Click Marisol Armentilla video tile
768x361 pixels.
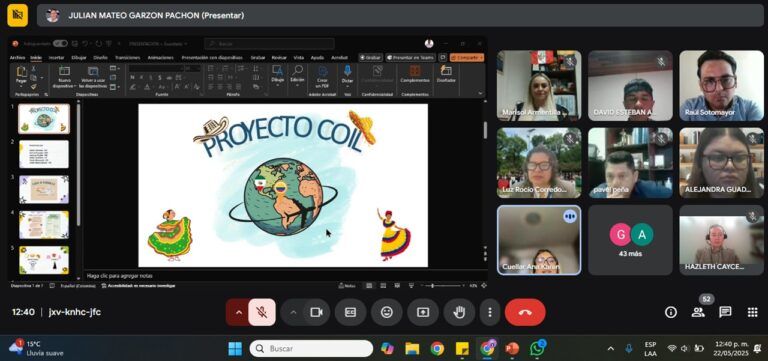(x=539, y=86)
